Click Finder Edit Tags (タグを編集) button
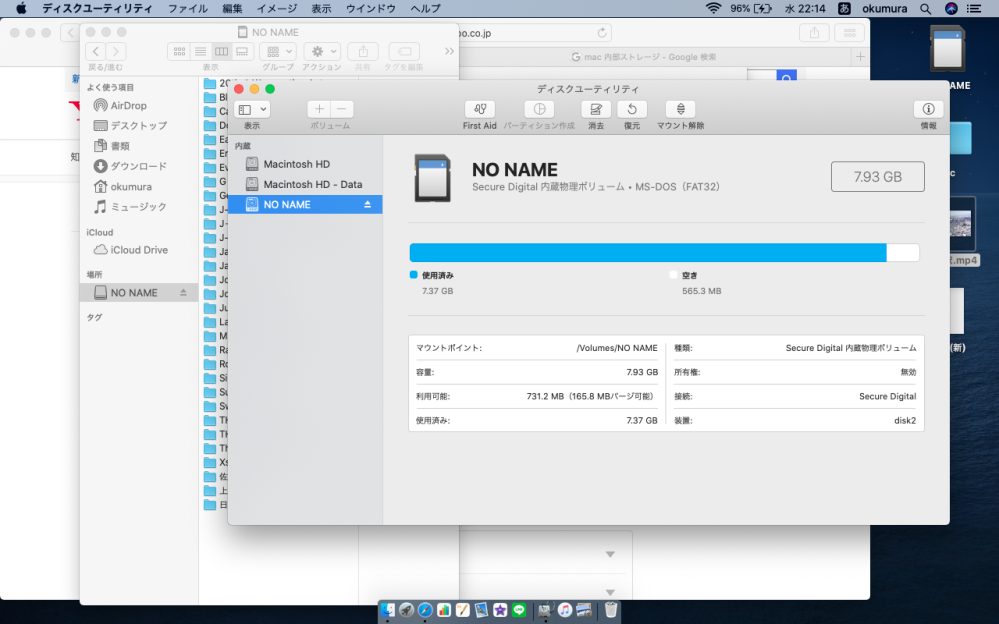Viewport: 999px width, 624px height. click(404, 52)
